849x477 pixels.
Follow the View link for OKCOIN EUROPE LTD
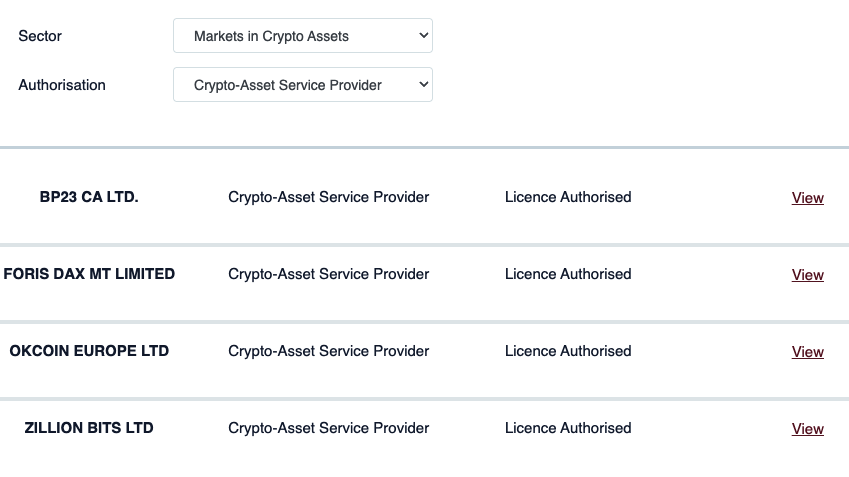[807, 352]
